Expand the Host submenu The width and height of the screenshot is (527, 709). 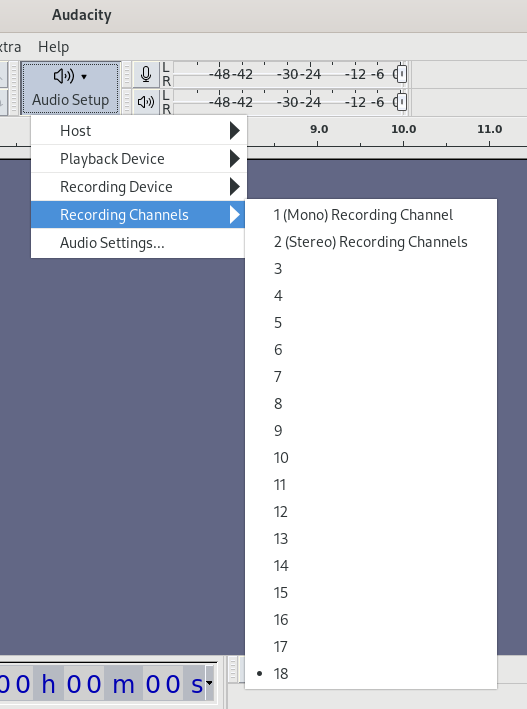coord(139,131)
